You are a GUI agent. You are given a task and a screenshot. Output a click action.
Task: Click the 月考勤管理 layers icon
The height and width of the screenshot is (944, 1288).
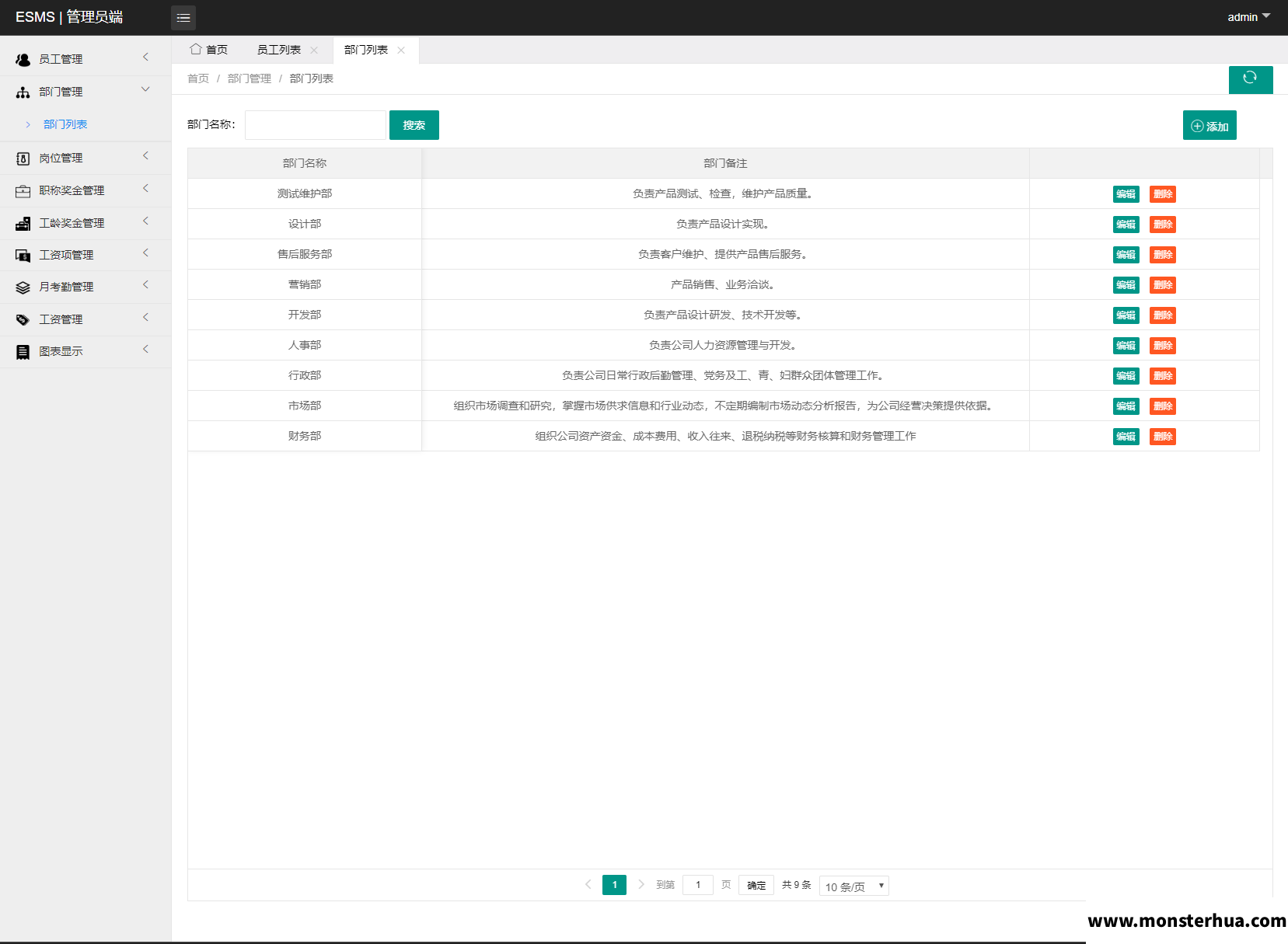pyautogui.click(x=23, y=287)
